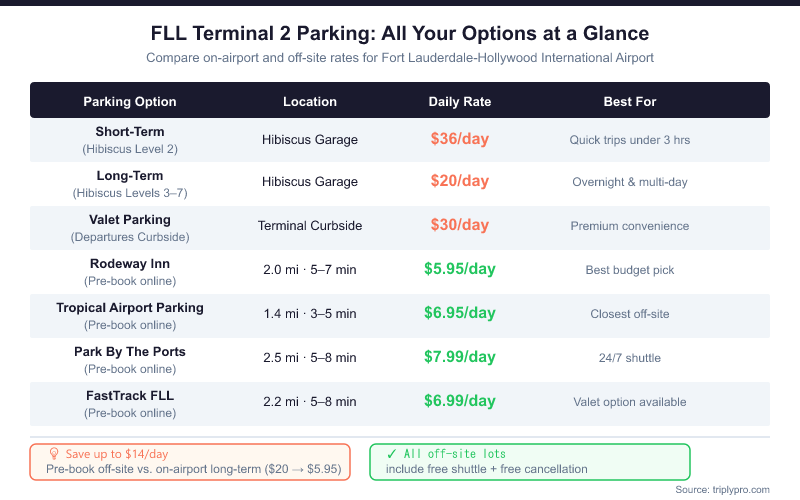Click the Short-Term parking option title
Image resolution: width=800 pixels, height=500 pixels.
pos(130,132)
